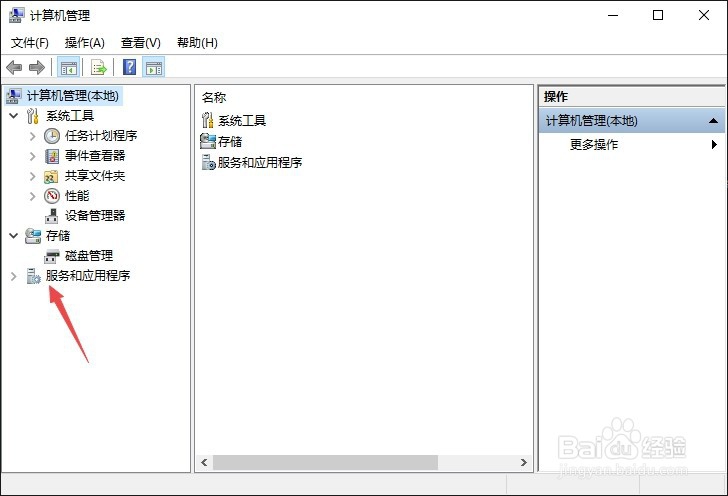Select 服务和应用程序 text in center list

click(x=260, y=163)
